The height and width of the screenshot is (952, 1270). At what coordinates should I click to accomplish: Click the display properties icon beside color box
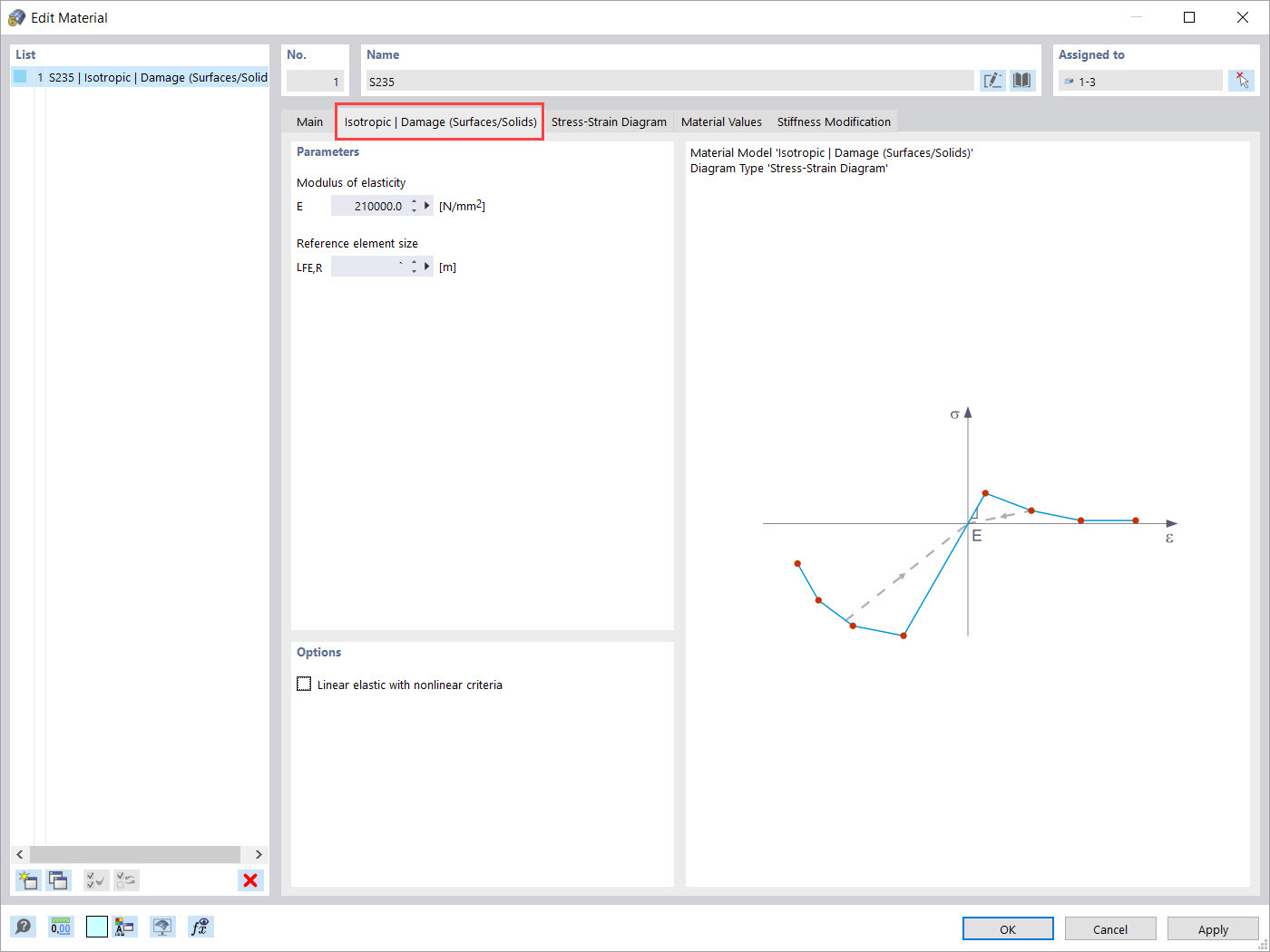(x=125, y=927)
